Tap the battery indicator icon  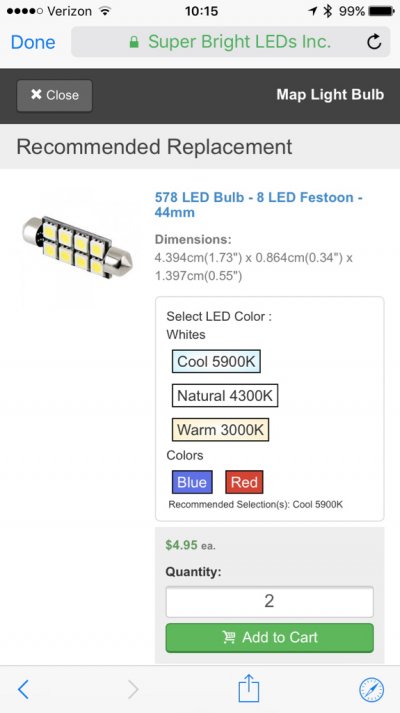coord(381,11)
